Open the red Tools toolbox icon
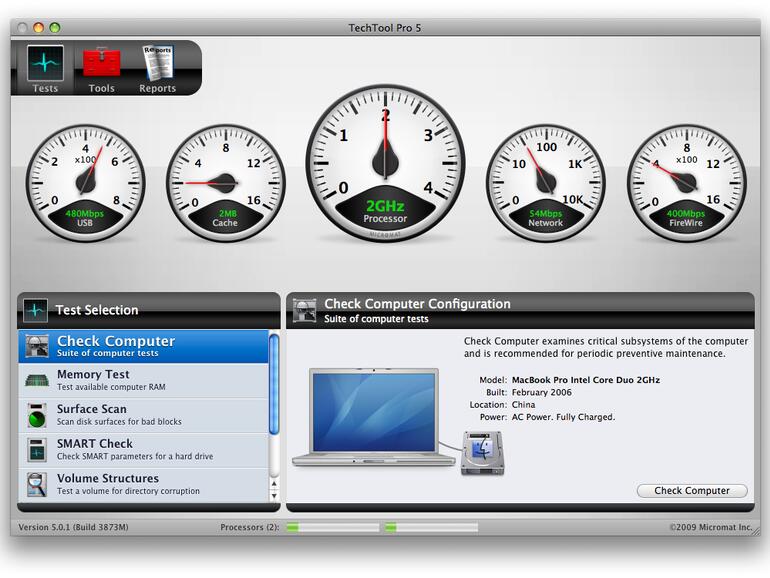Viewport: 770px width, 578px height. point(101,62)
